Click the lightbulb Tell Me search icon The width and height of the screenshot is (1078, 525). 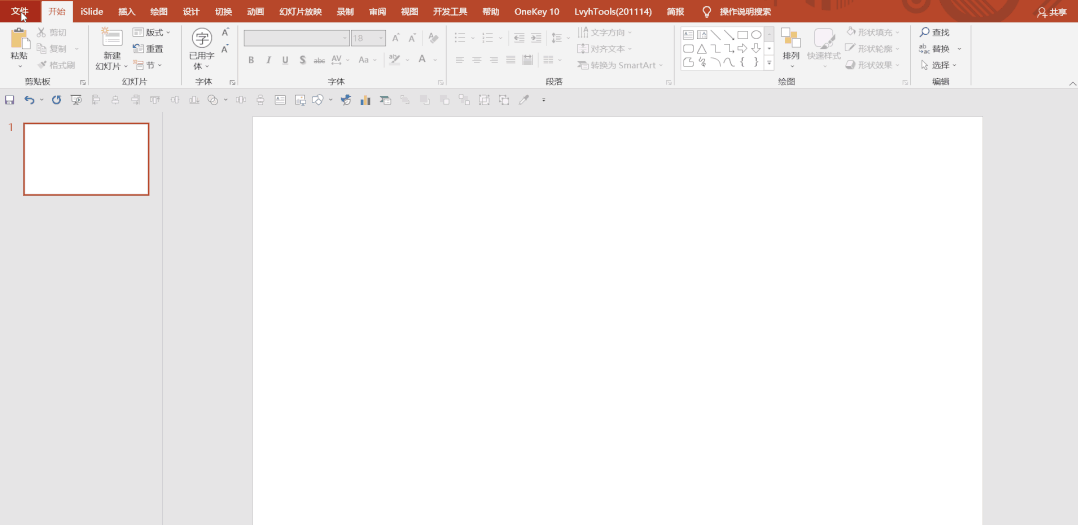[706, 12]
